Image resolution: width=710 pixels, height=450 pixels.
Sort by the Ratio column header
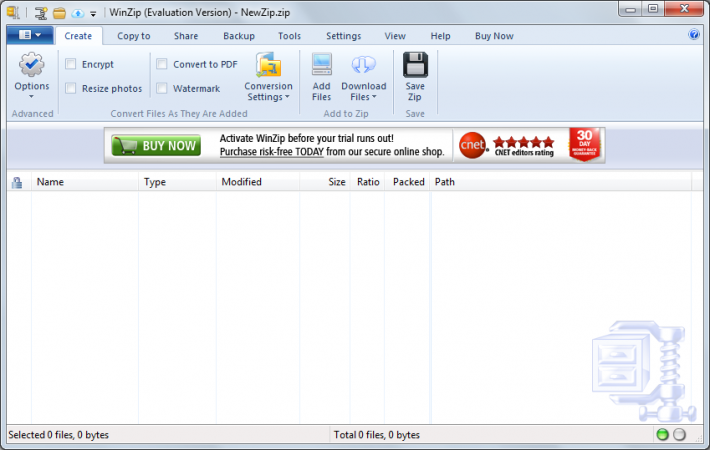(367, 182)
